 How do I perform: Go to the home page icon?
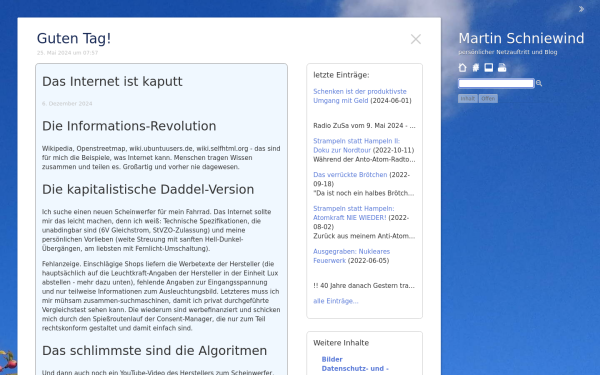[x=462, y=68]
